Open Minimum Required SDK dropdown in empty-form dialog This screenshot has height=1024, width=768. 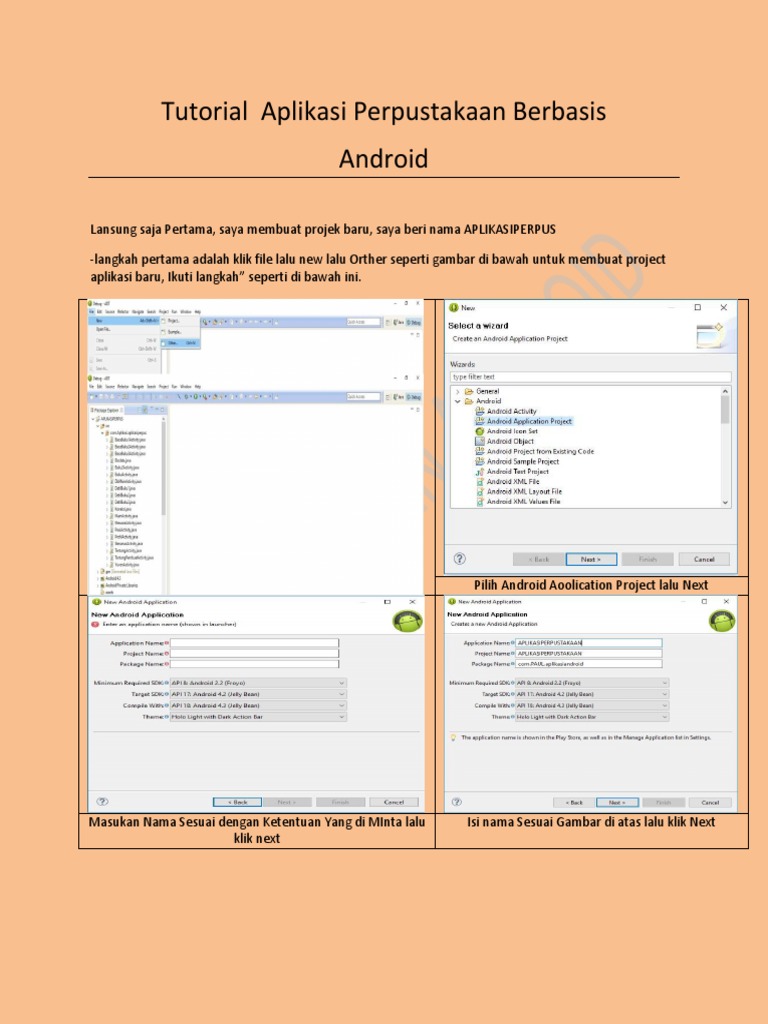pos(258,683)
